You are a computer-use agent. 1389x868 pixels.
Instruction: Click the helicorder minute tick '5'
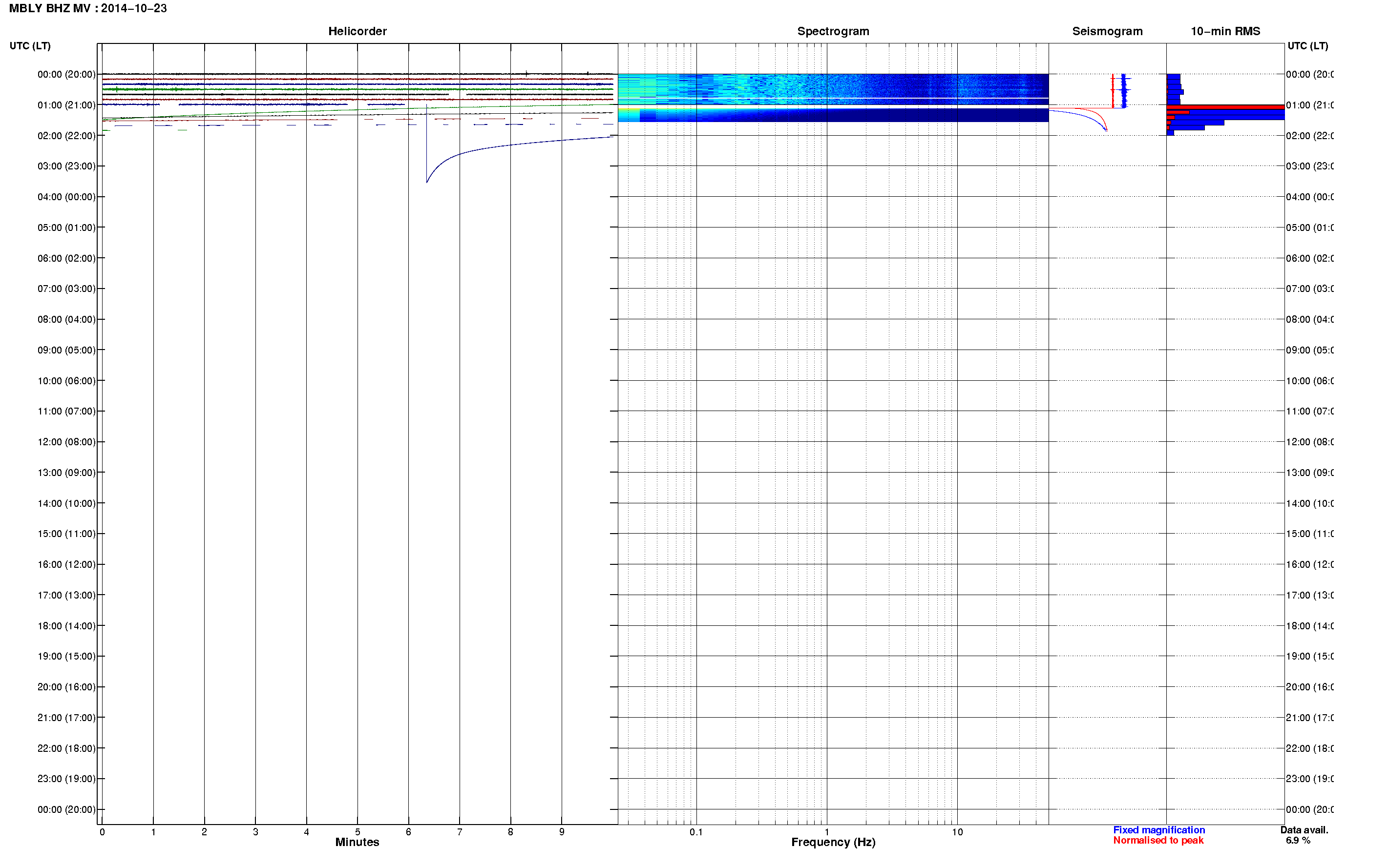358,832
